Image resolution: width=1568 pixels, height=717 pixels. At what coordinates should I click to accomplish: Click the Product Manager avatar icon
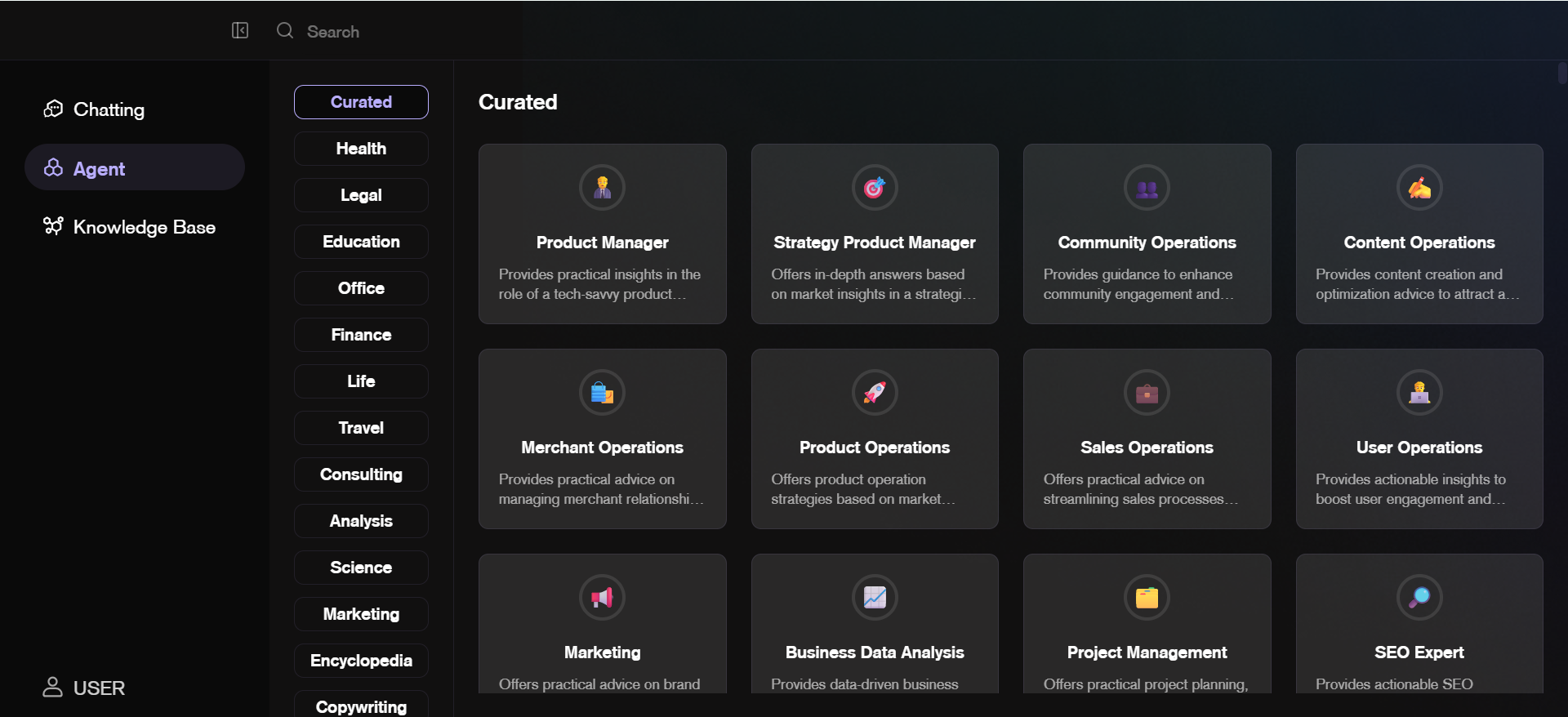pos(603,188)
